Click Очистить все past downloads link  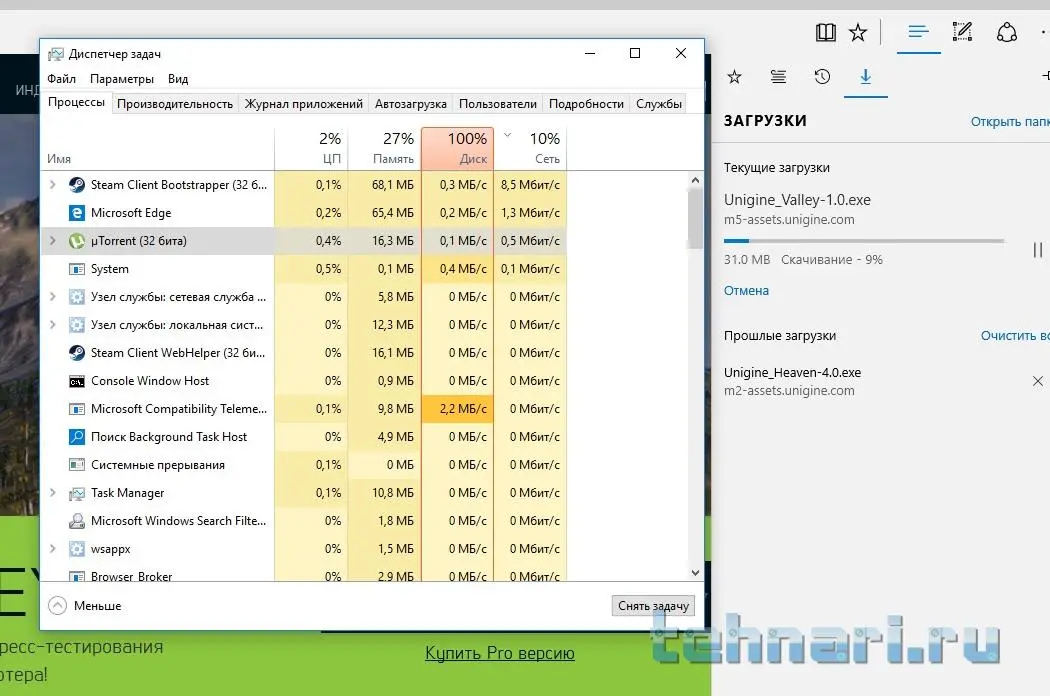[1015, 336]
